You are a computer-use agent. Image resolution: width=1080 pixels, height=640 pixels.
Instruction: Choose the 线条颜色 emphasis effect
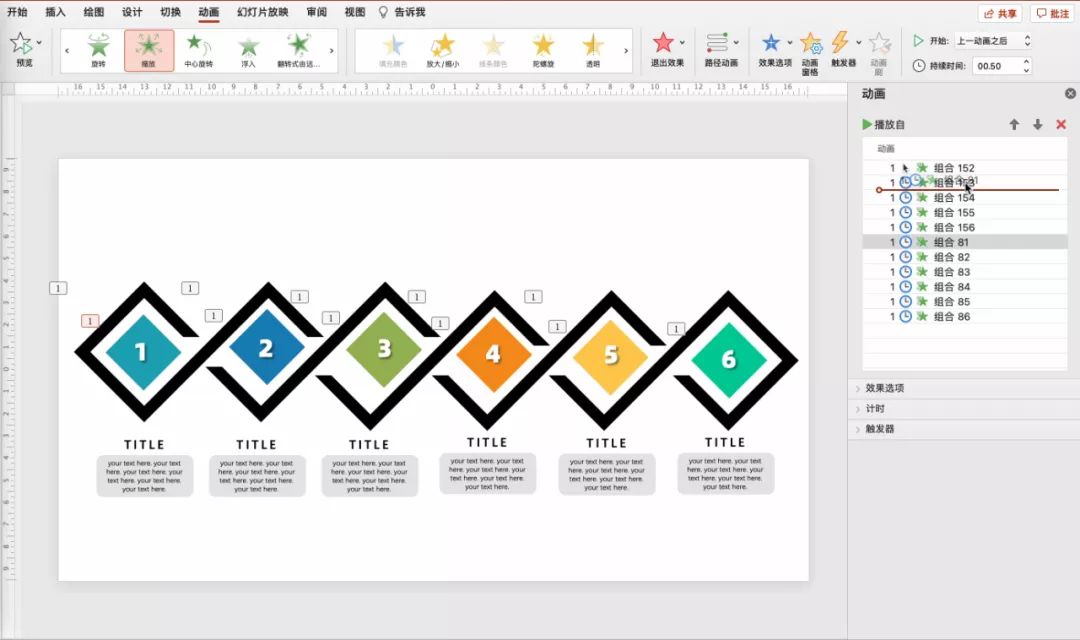click(493, 50)
